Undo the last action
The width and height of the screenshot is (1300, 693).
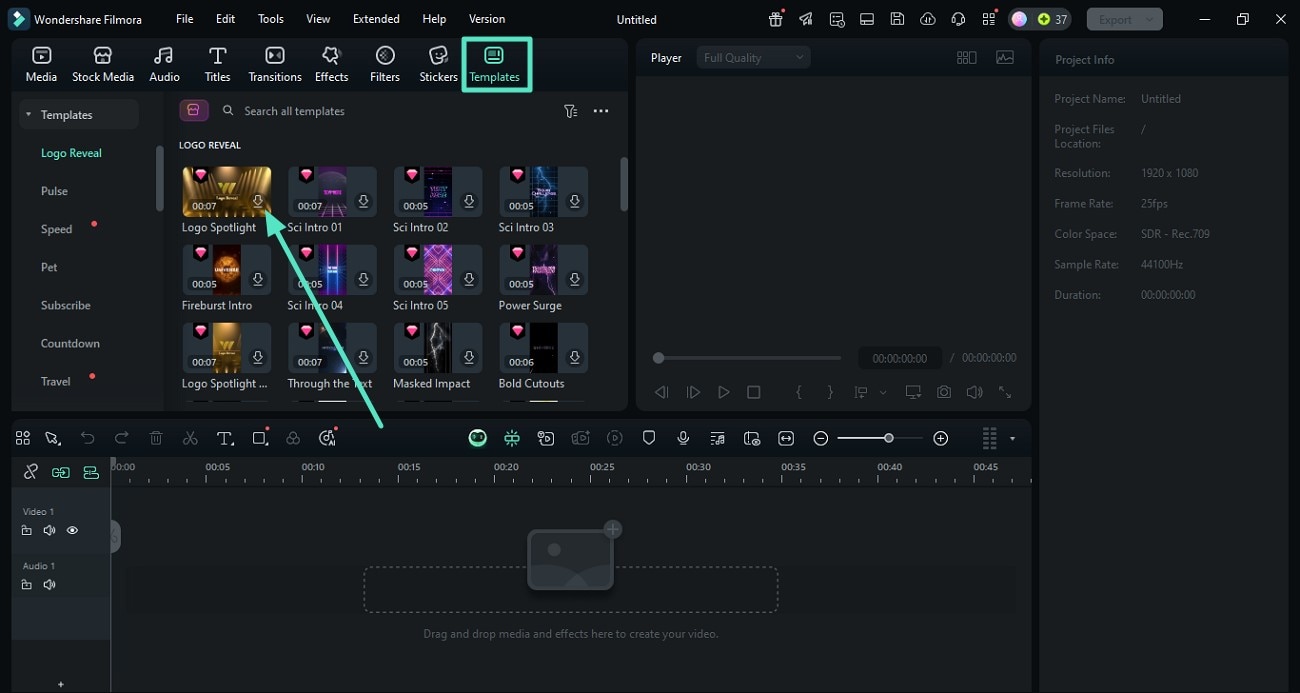click(x=88, y=438)
